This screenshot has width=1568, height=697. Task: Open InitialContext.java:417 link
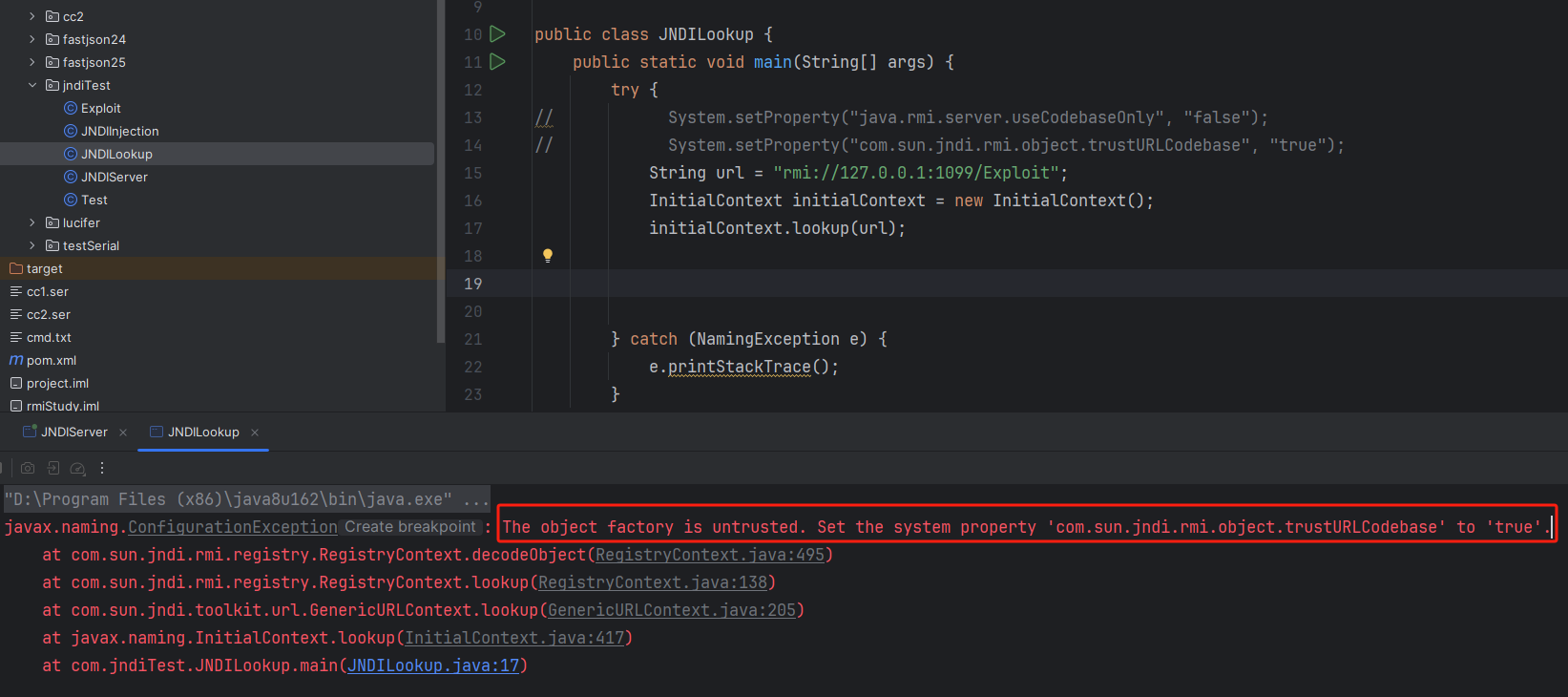[514, 638]
